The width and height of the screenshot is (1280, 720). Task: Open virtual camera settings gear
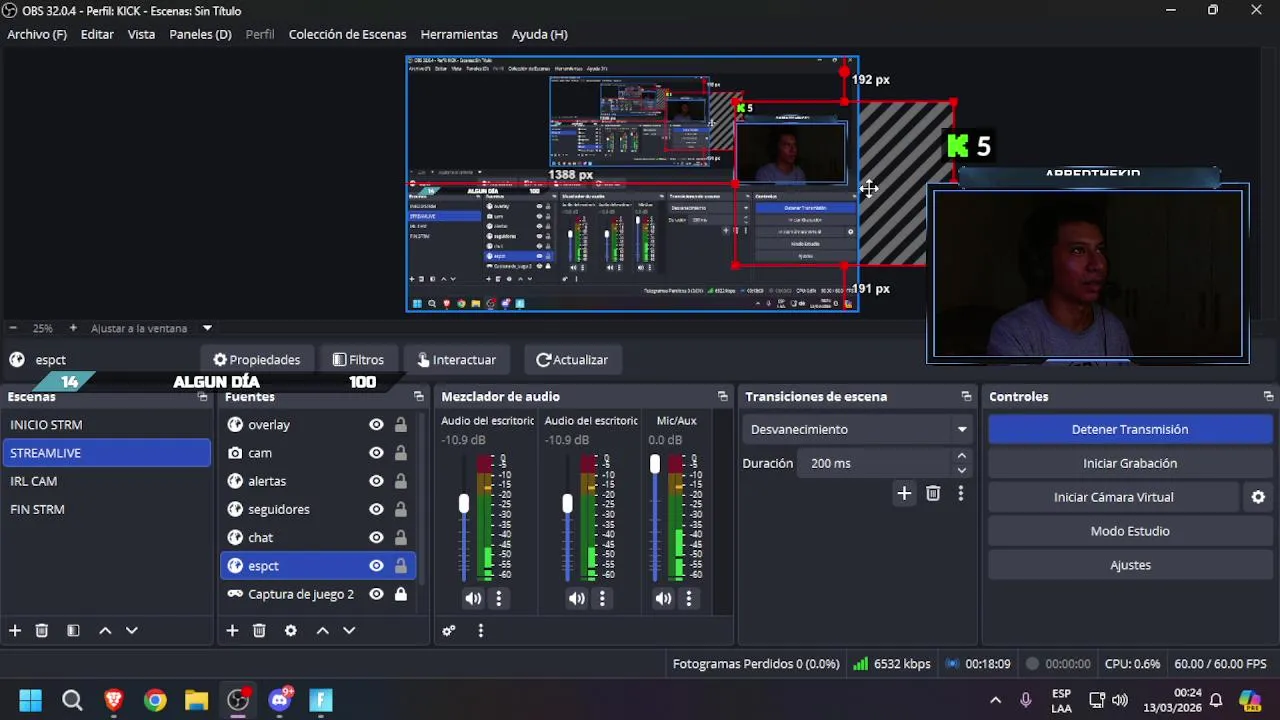1258,497
